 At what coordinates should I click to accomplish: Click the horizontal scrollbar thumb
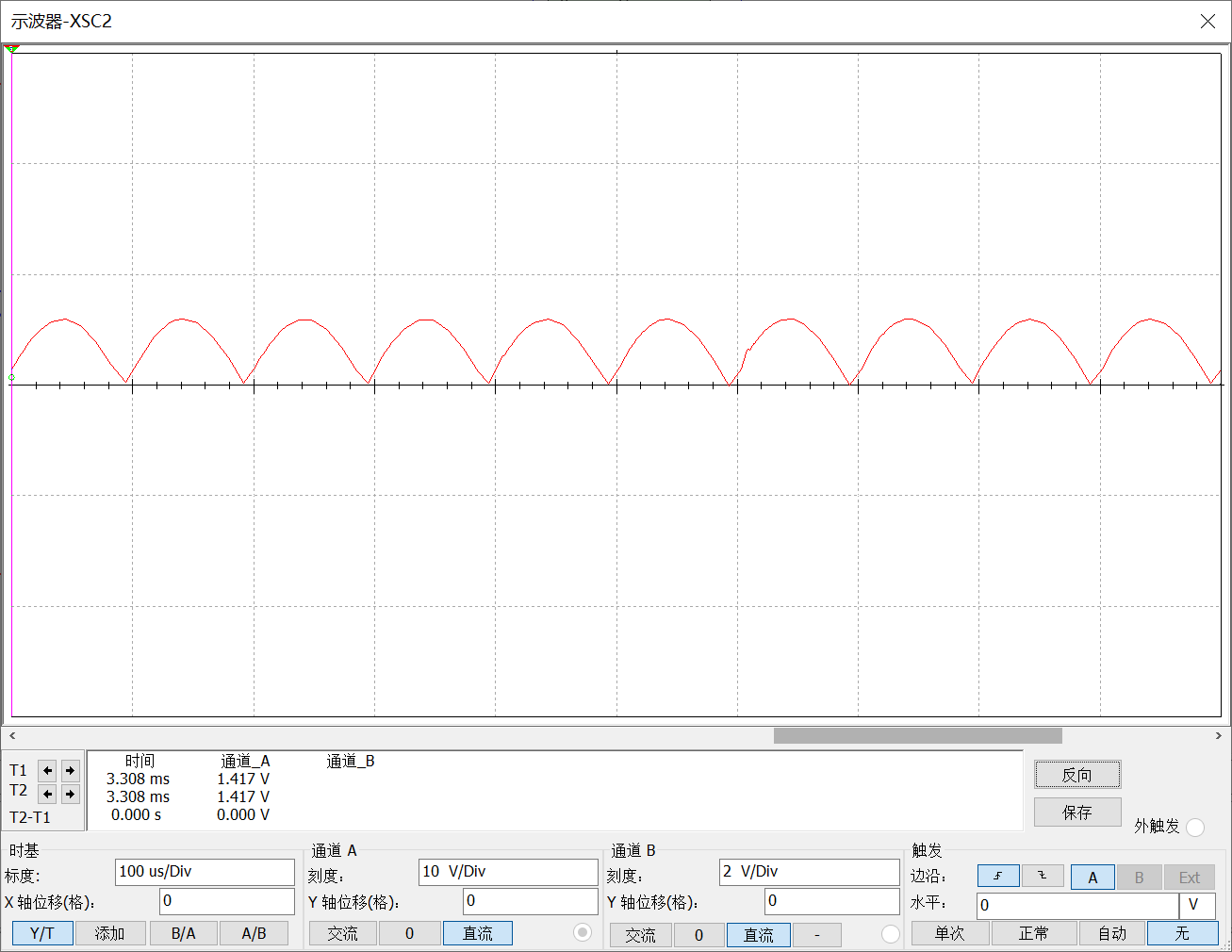917,735
